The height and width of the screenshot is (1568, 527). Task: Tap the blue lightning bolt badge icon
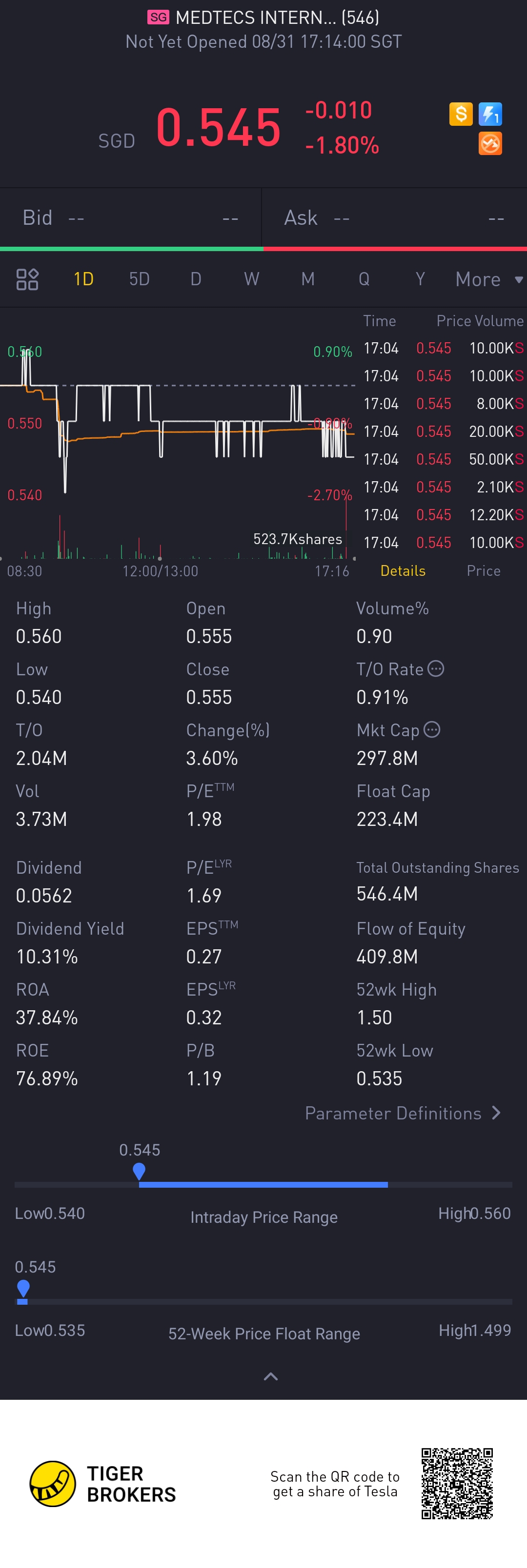click(490, 114)
